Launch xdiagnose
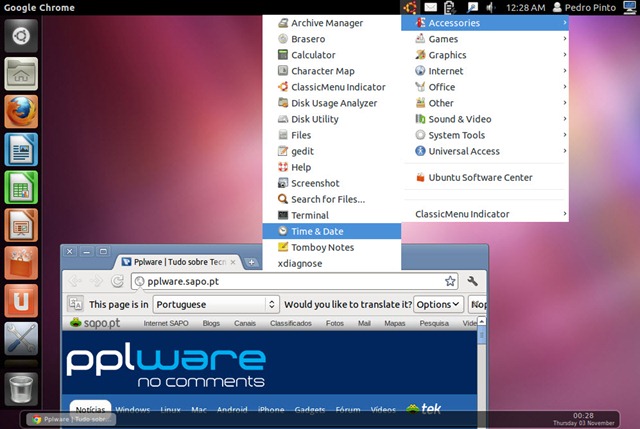Image resolution: width=640 pixels, height=429 pixels. click(x=332, y=263)
